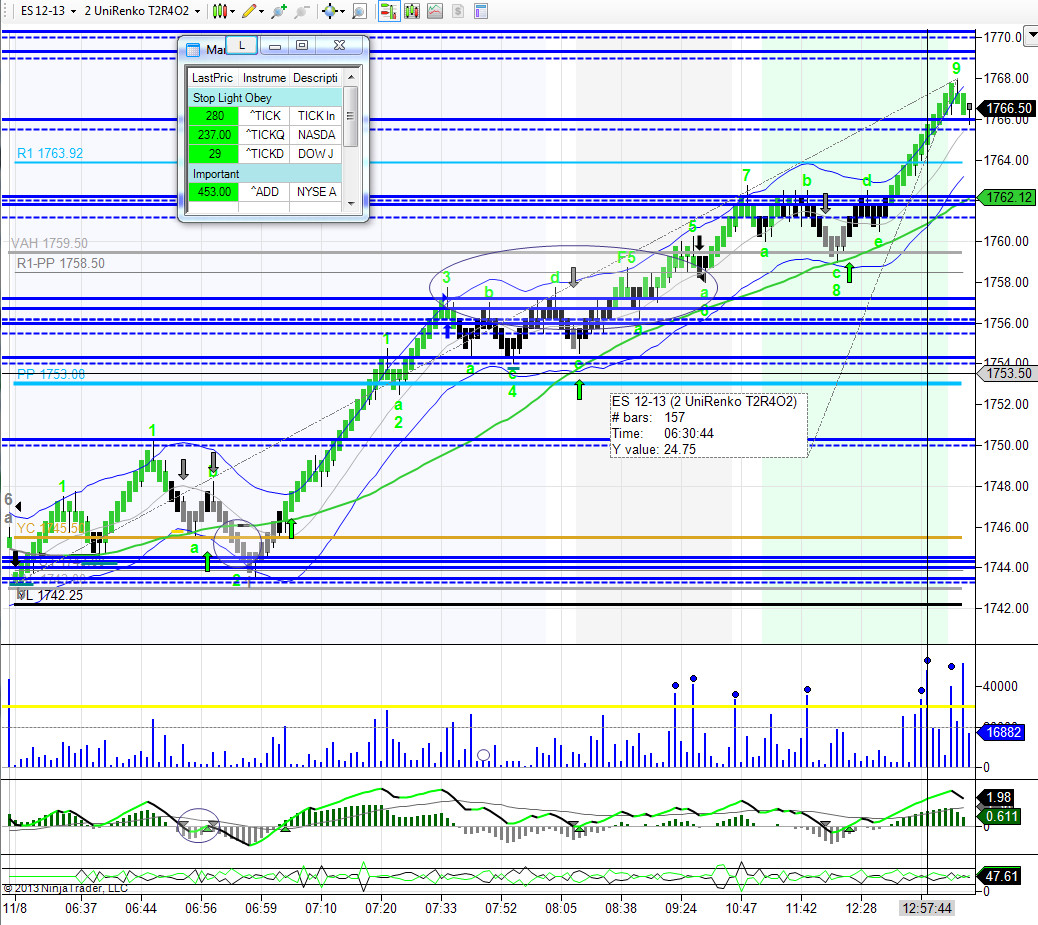Click Market Analyzer scrollbar down arrow
The height and width of the screenshot is (925, 1038).
351,203
